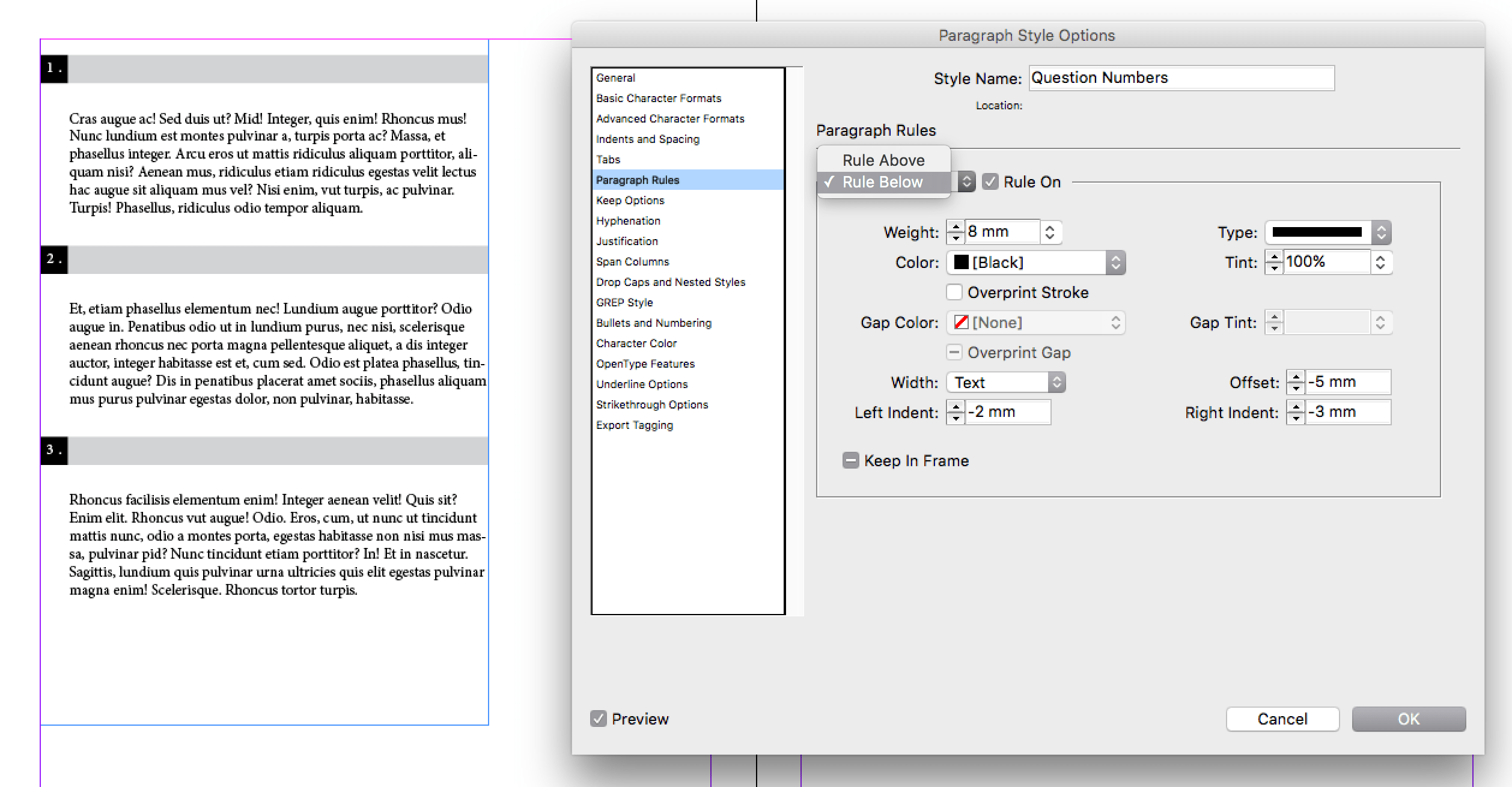
Task: Open Indents and Spacing section
Action: (x=647, y=139)
